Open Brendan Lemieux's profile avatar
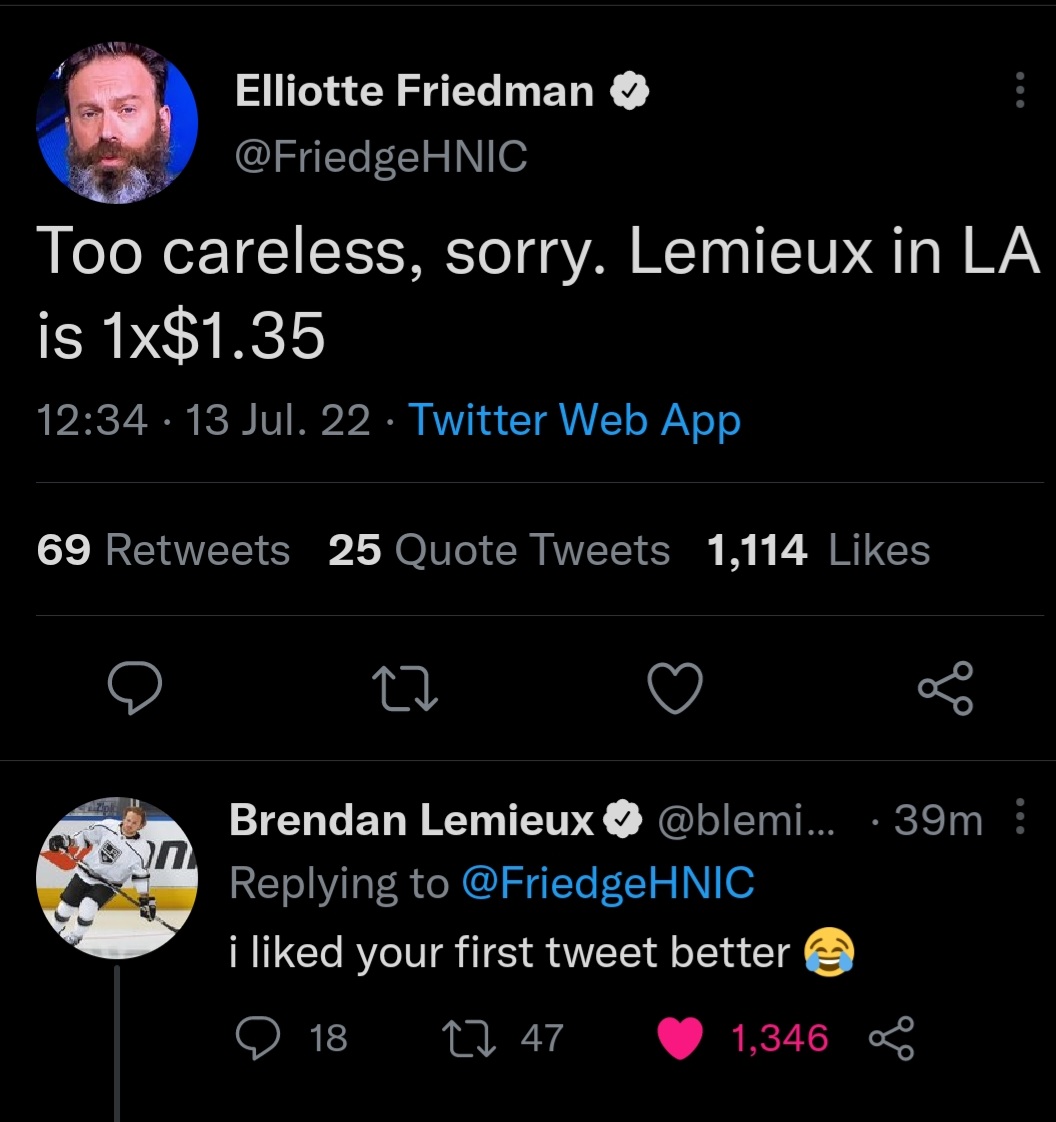The height and width of the screenshot is (1122, 1056). [117, 877]
